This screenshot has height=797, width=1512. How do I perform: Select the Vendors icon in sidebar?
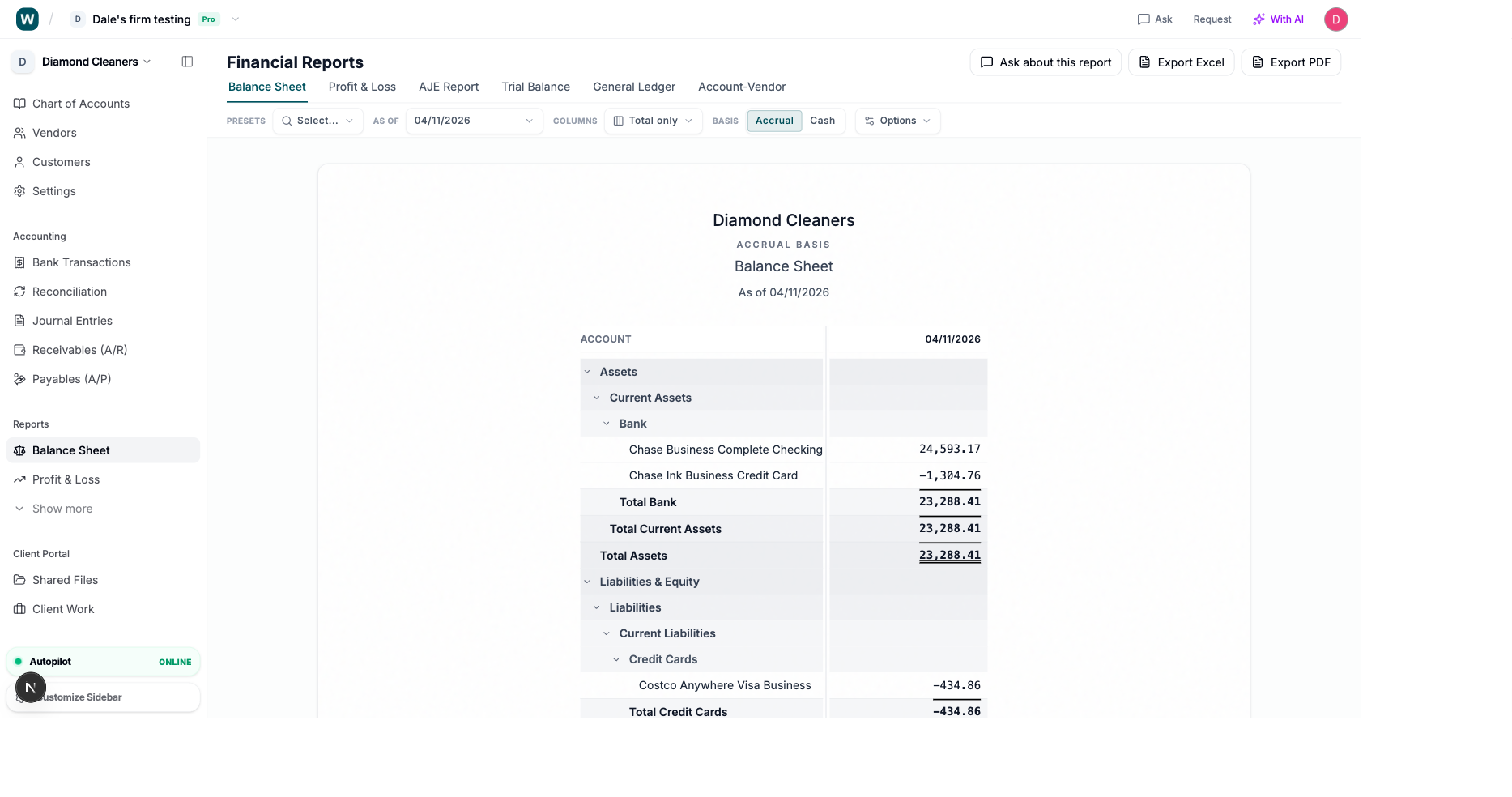19,133
